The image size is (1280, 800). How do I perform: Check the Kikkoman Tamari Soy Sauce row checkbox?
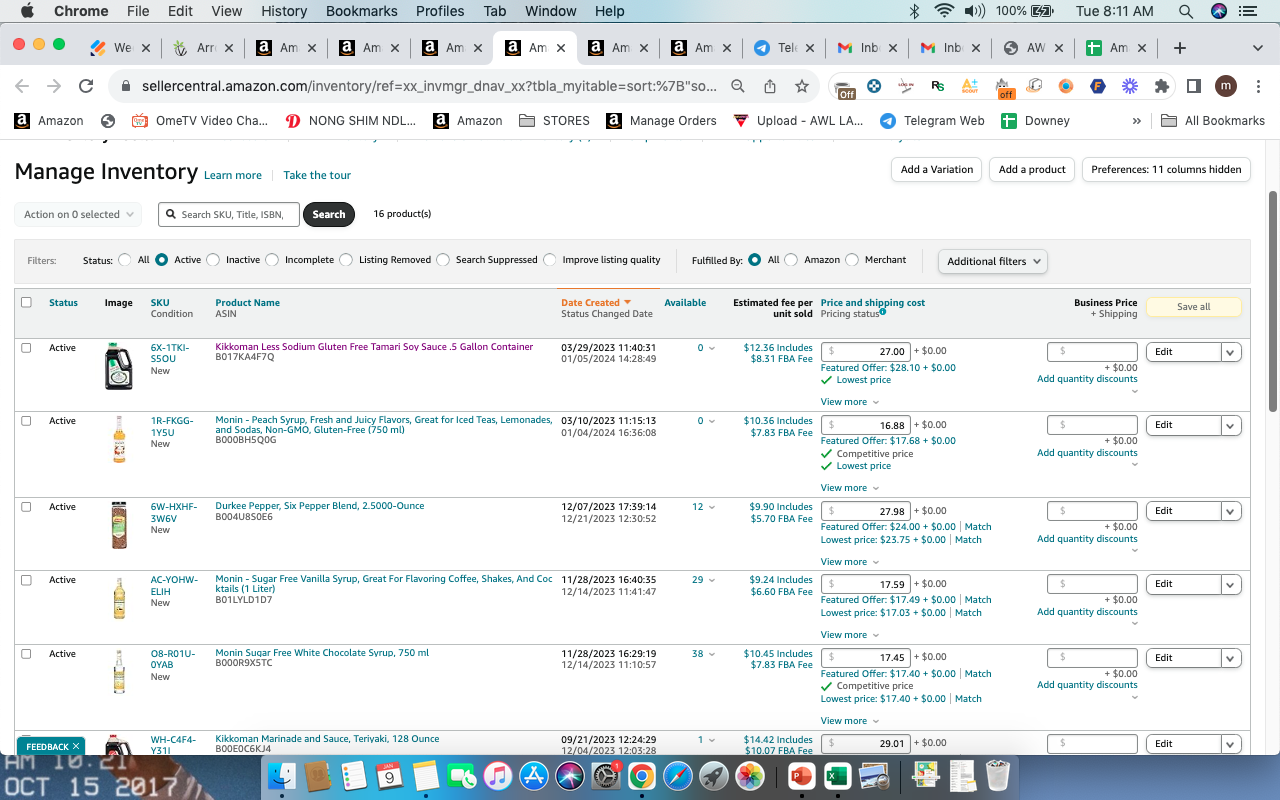[26, 348]
